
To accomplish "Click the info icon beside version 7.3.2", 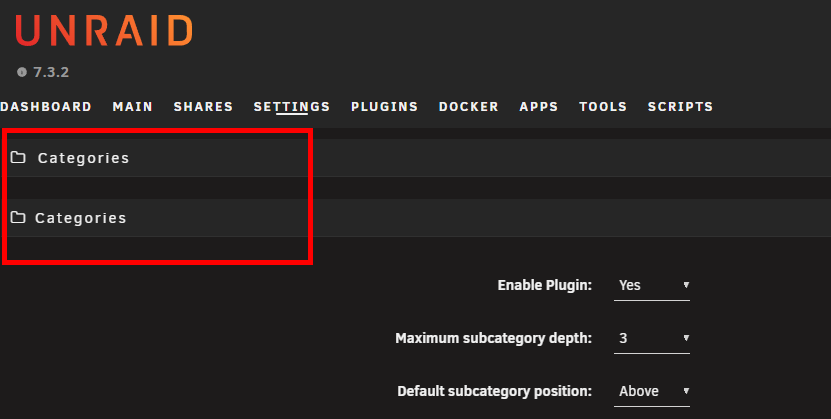I will 22,72.
